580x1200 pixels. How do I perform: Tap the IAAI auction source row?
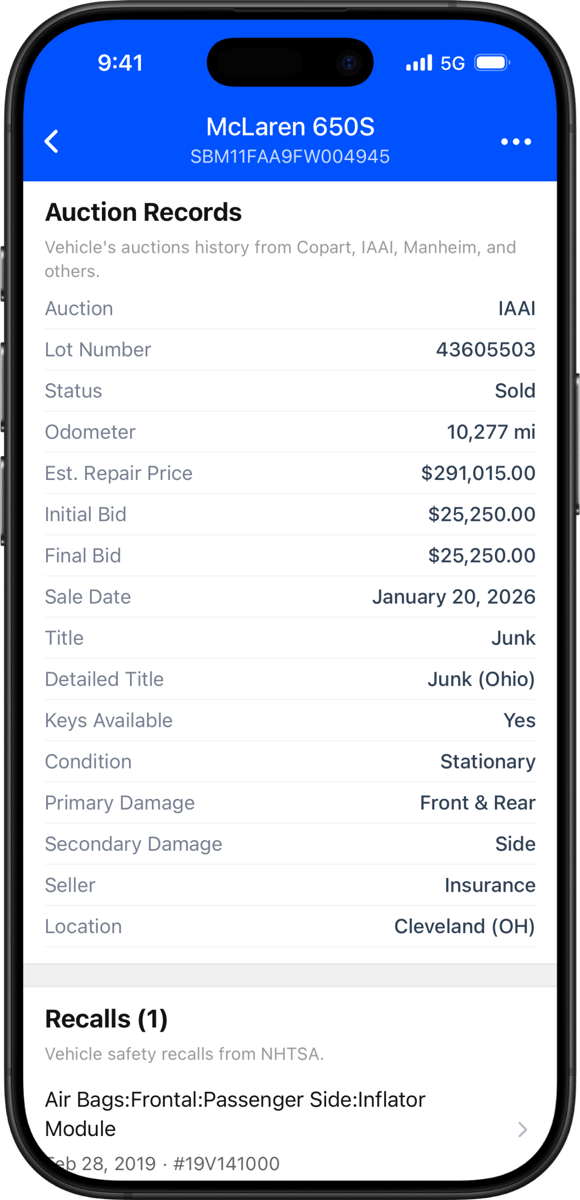point(290,308)
